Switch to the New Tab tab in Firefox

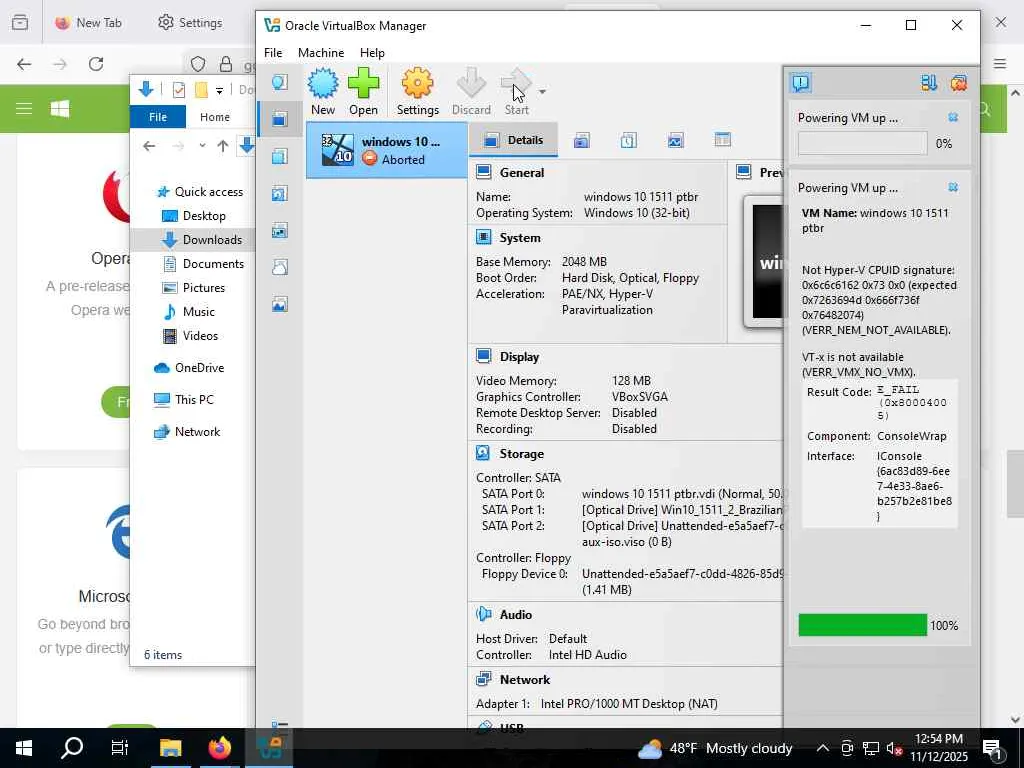point(89,22)
